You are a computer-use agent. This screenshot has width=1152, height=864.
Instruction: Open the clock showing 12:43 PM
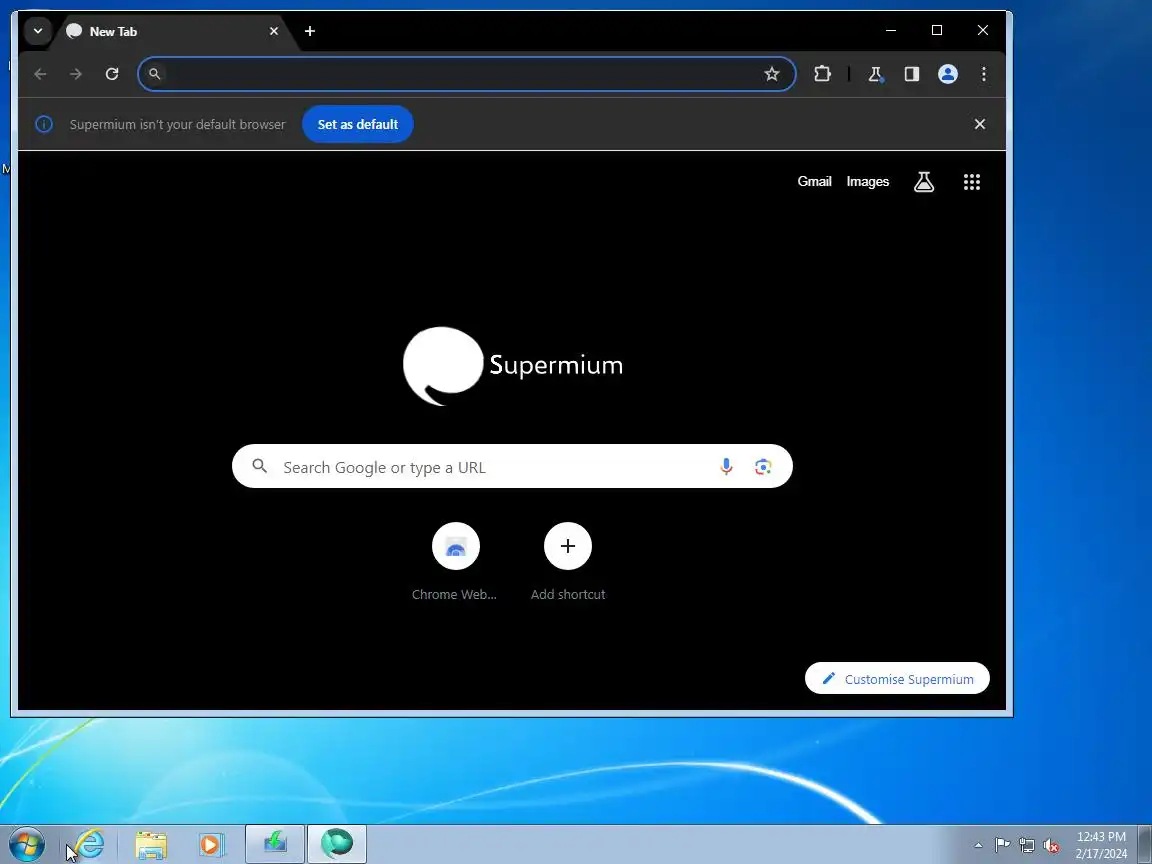click(1101, 845)
